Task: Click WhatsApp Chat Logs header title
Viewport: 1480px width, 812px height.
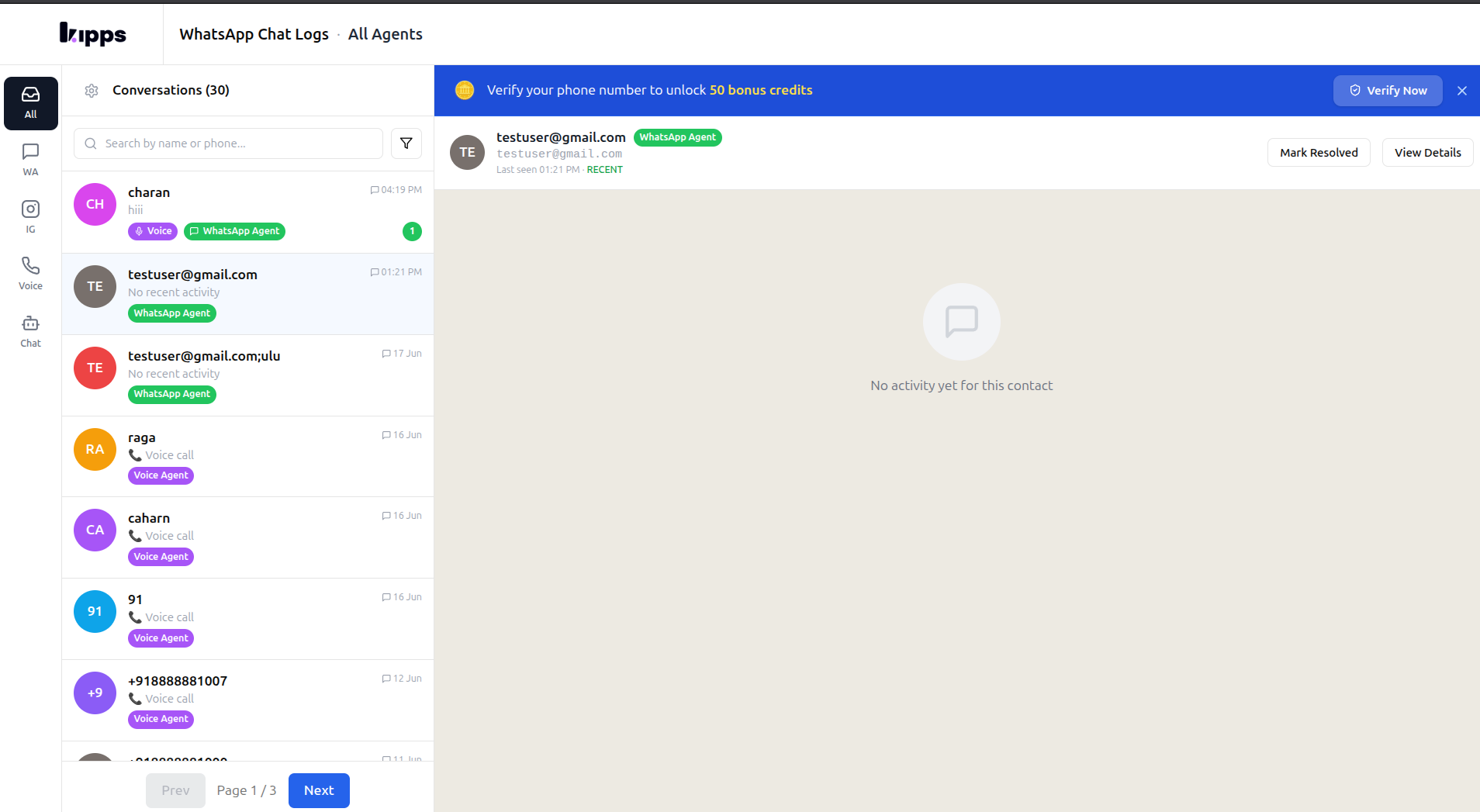Action: coord(254,34)
